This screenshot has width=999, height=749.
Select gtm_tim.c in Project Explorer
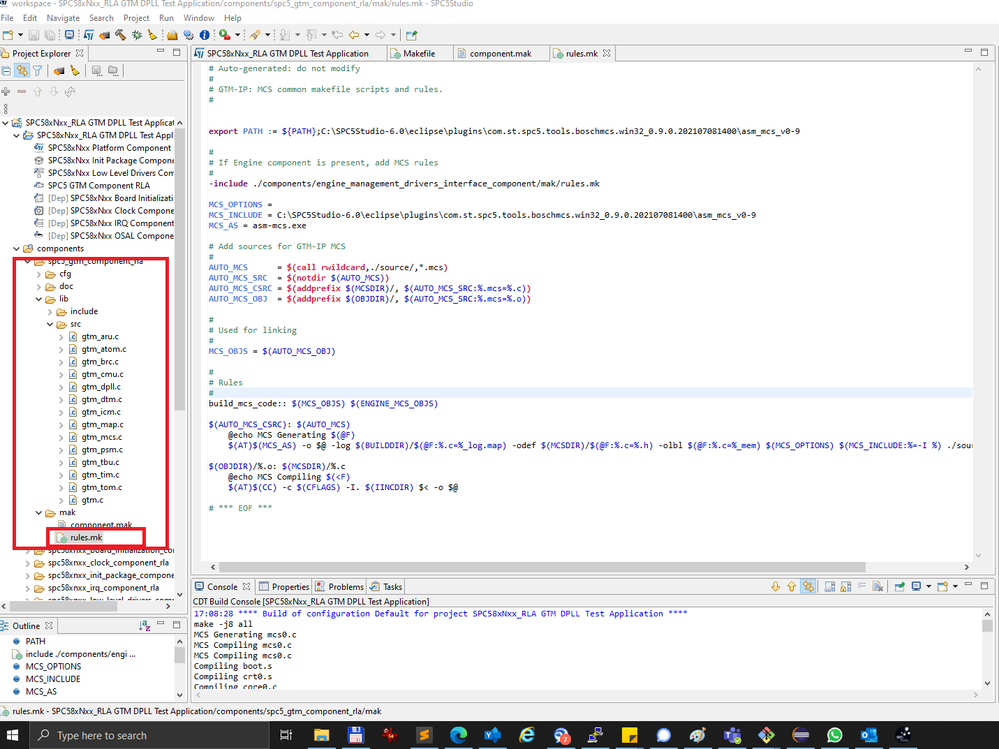(100, 474)
